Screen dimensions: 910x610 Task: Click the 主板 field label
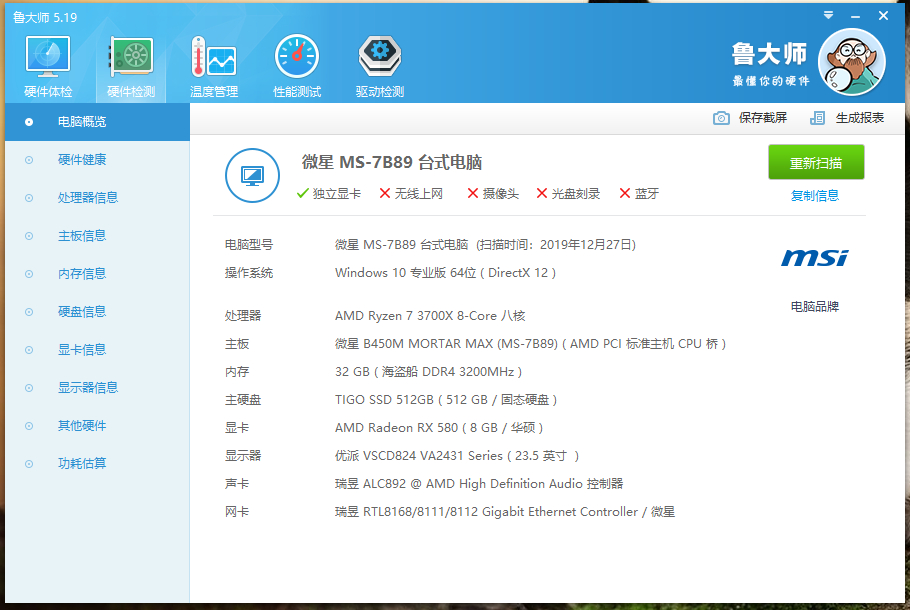click(x=237, y=344)
